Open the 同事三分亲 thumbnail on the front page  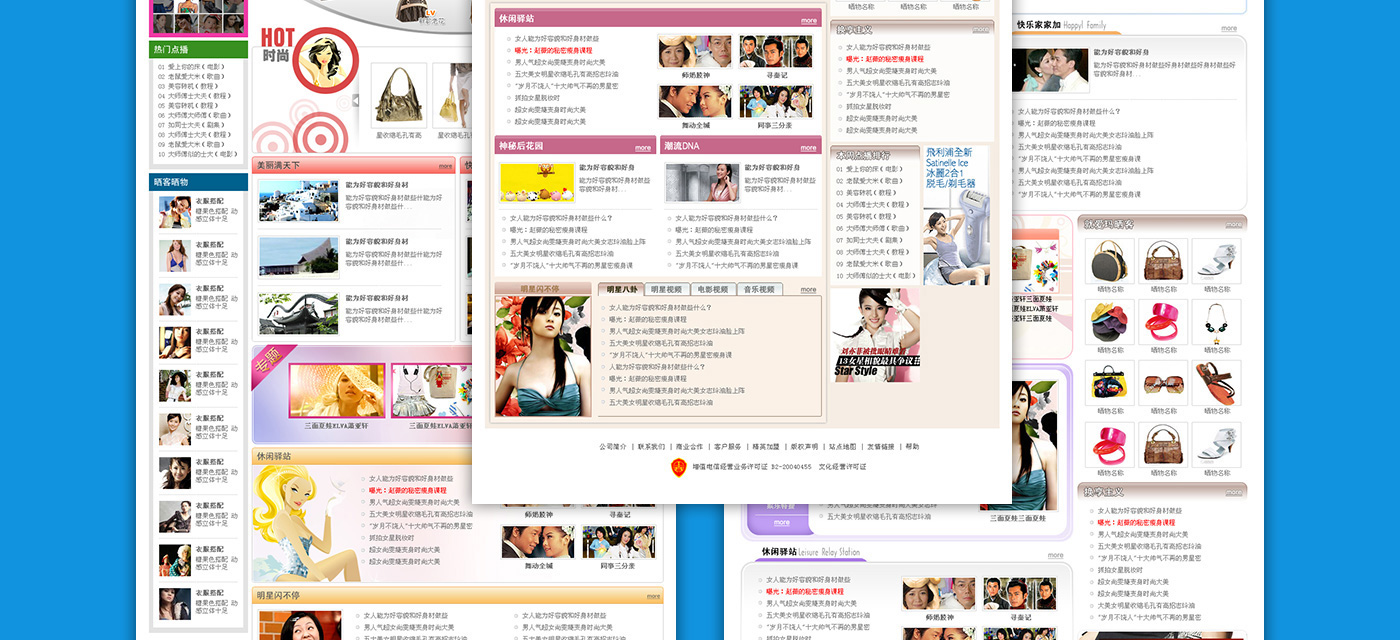(x=776, y=102)
